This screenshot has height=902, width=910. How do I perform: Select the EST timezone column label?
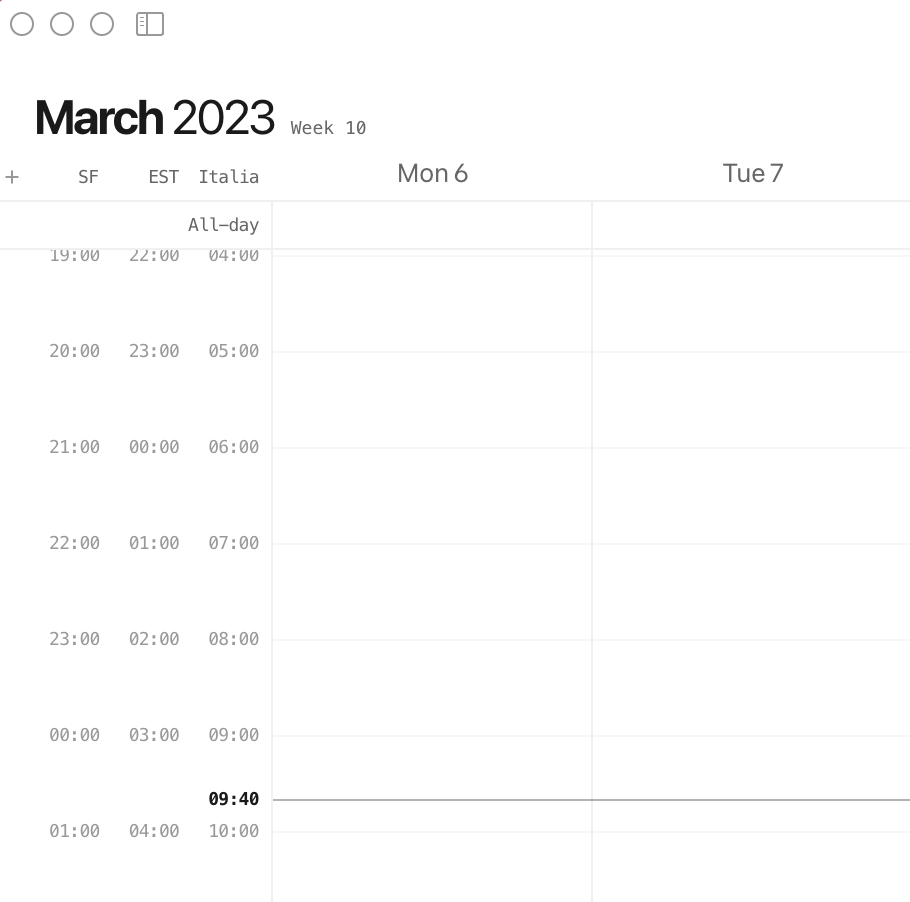coord(163,176)
